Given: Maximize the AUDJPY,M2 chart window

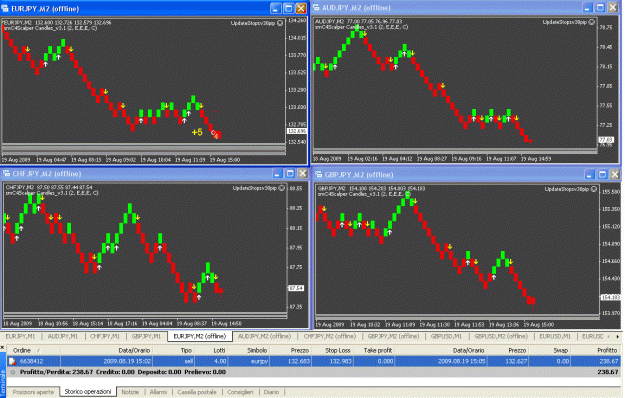Looking at the screenshot, I should 600,8.
